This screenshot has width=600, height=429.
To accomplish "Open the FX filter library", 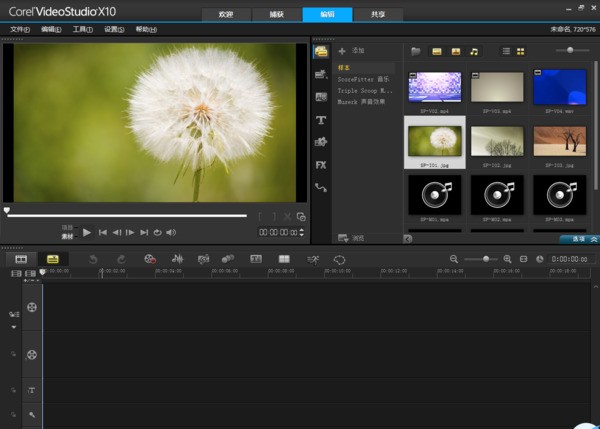I will tap(321, 164).
